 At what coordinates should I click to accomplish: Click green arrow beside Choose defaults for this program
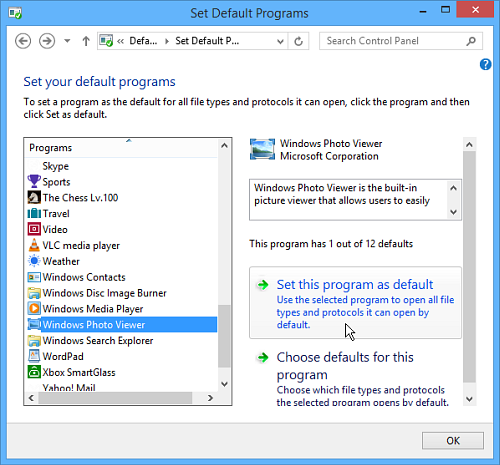263,358
